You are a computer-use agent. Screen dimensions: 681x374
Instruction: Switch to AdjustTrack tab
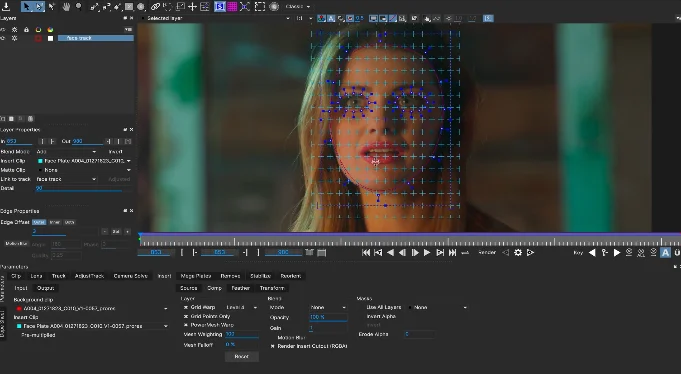tap(89, 276)
